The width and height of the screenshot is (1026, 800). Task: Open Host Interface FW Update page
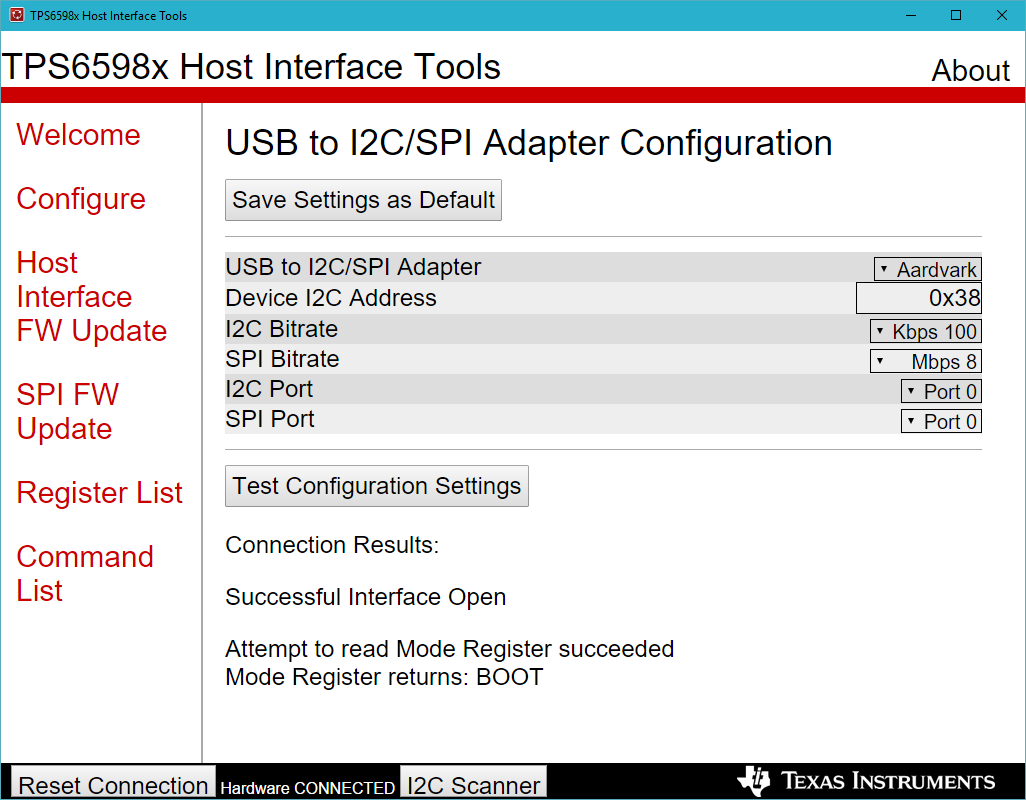[92, 297]
